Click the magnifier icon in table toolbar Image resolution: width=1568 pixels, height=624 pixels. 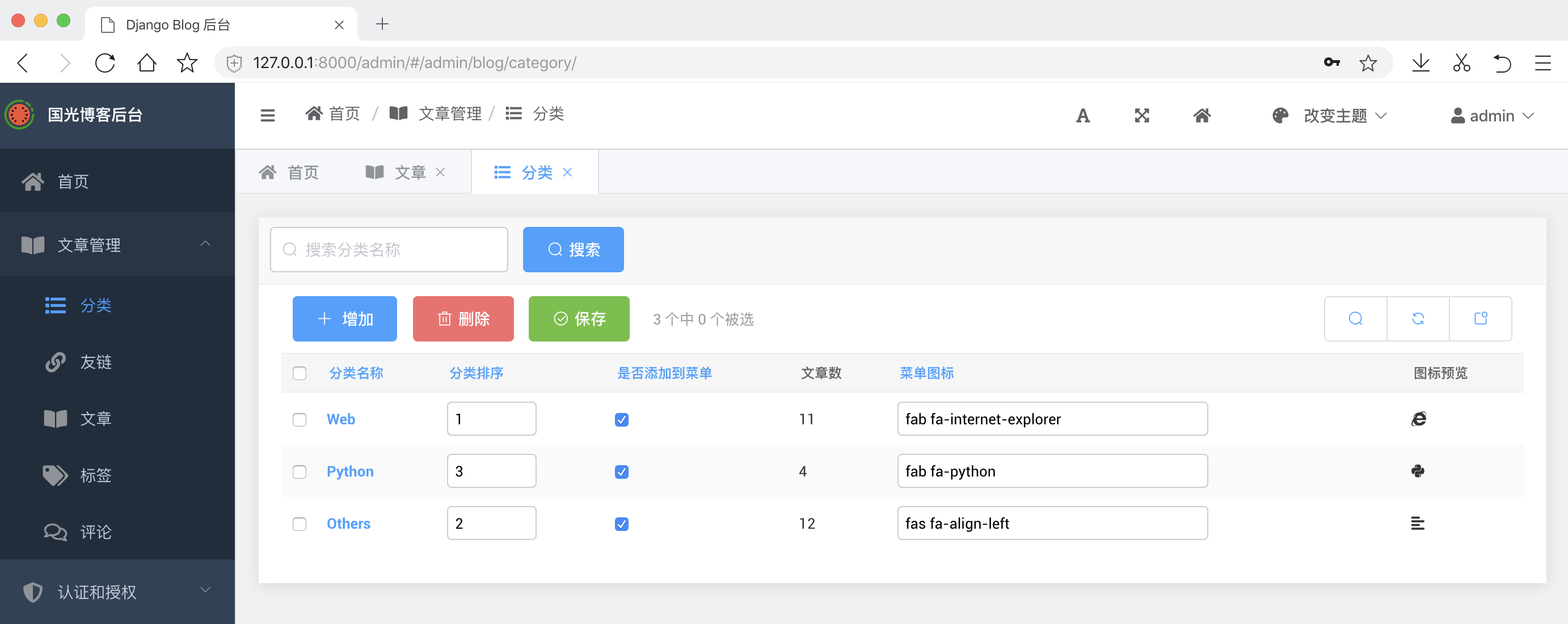pos(1355,318)
